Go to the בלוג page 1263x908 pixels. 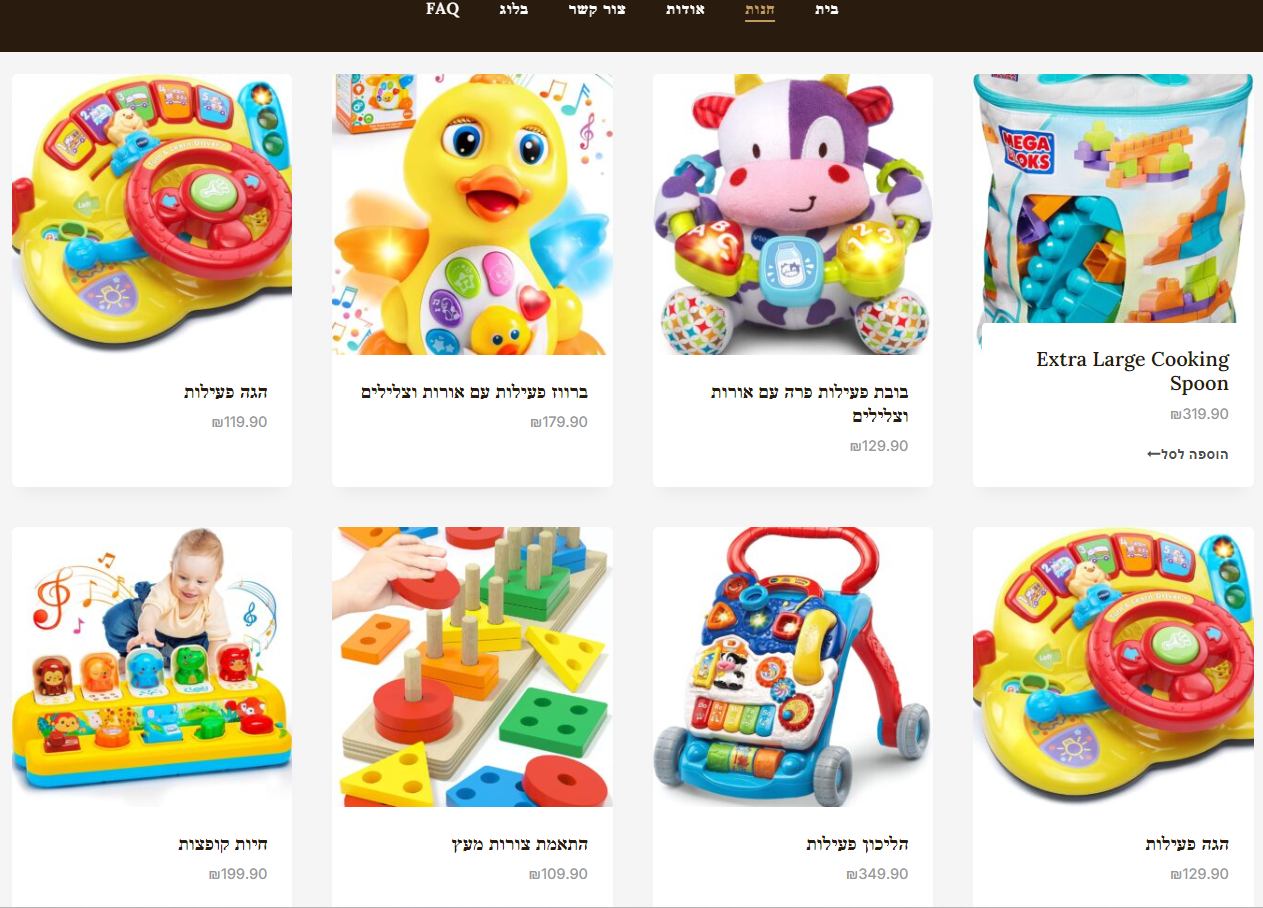[x=514, y=10]
